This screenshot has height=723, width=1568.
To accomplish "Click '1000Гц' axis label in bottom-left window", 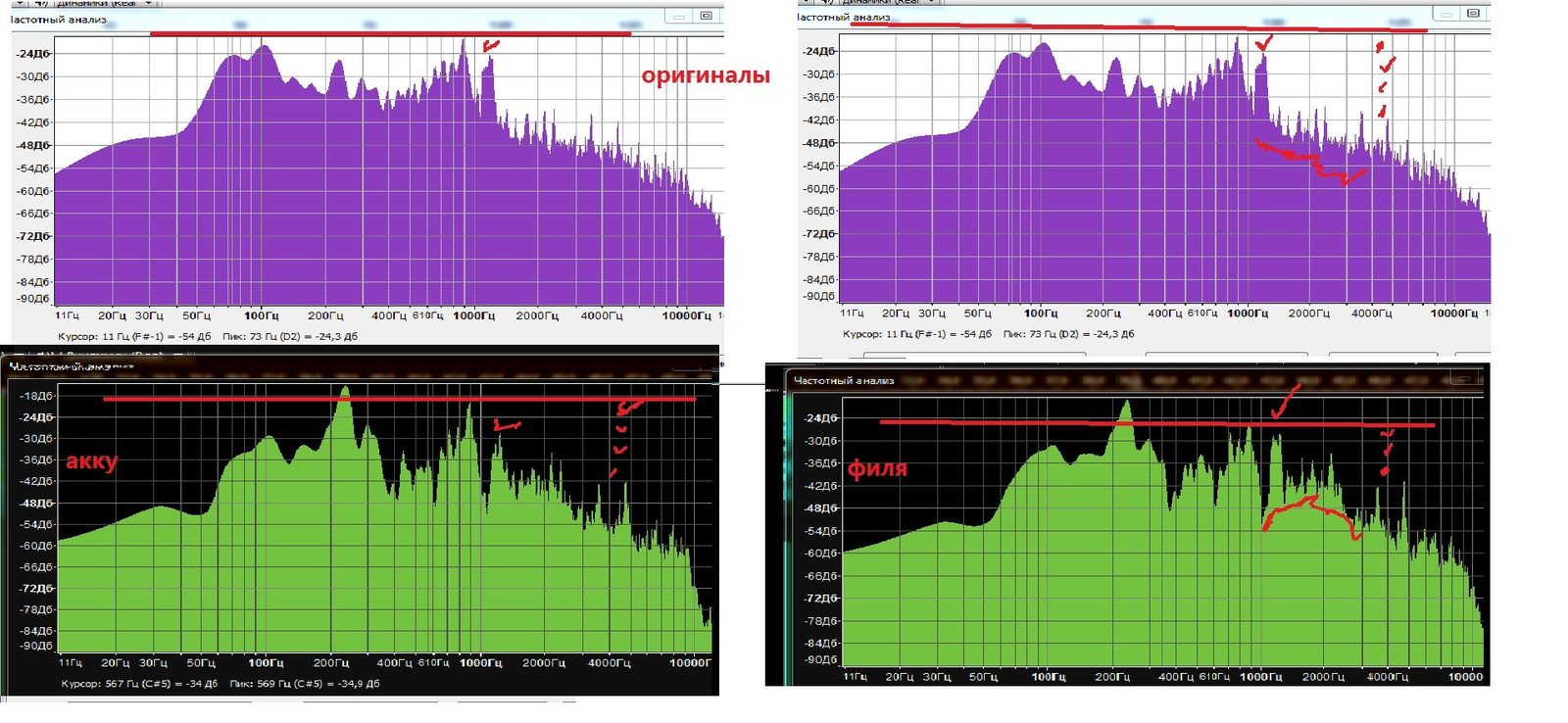I will click(x=480, y=663).
